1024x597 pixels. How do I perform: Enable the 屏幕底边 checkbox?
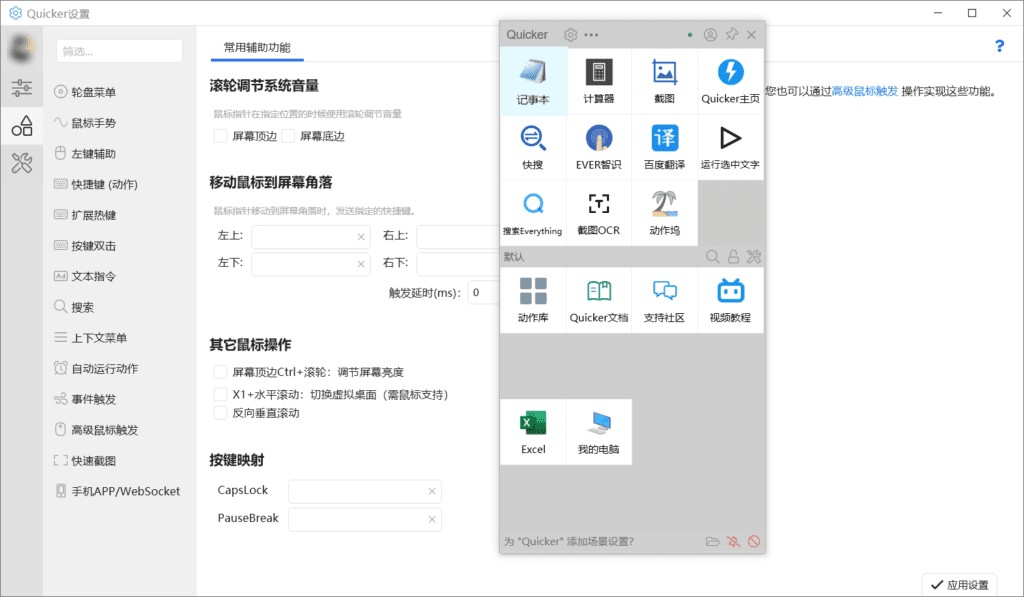click(288, 136)
